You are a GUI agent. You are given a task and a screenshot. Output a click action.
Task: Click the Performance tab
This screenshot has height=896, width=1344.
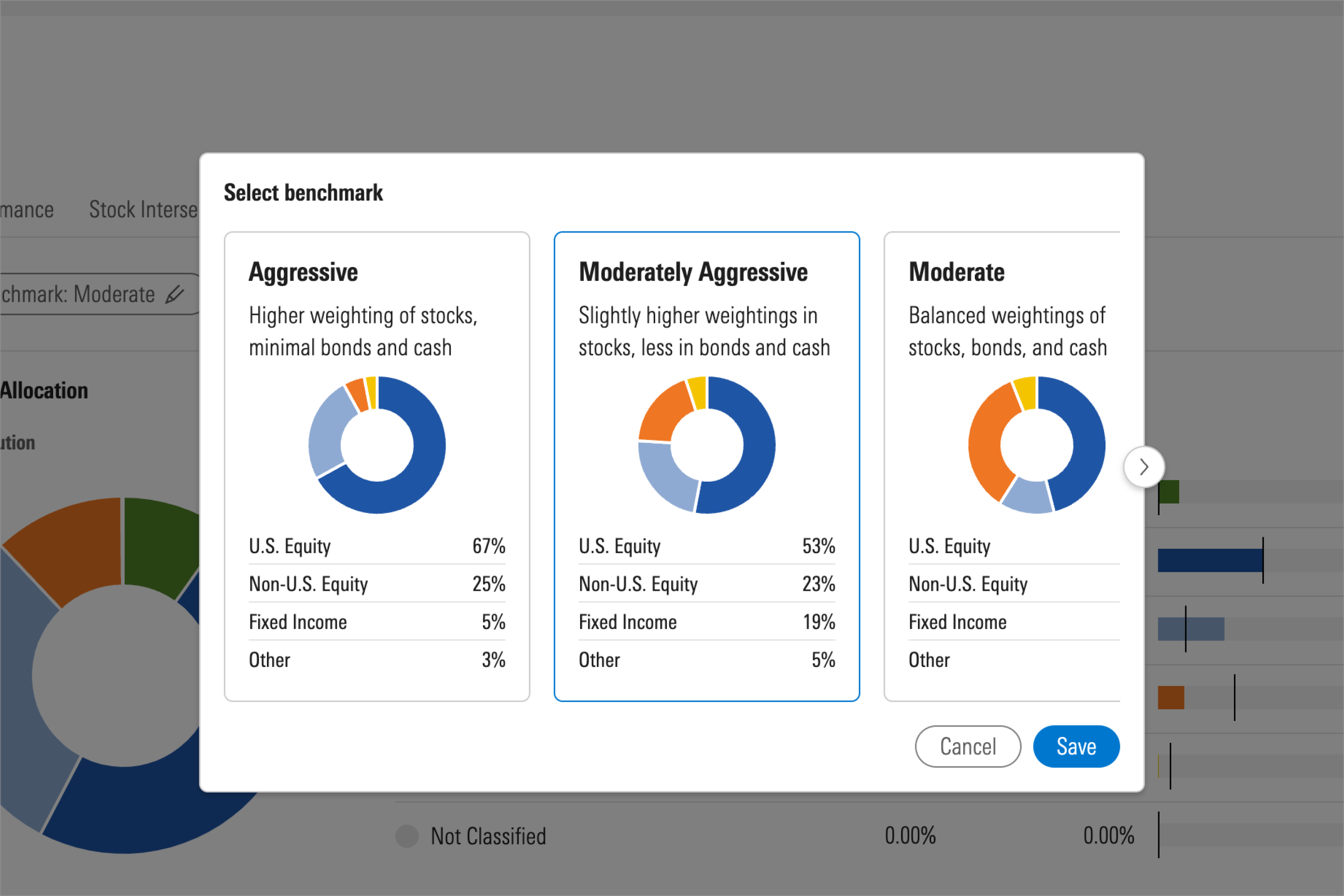pyautogui.click(x=26, y=210)
